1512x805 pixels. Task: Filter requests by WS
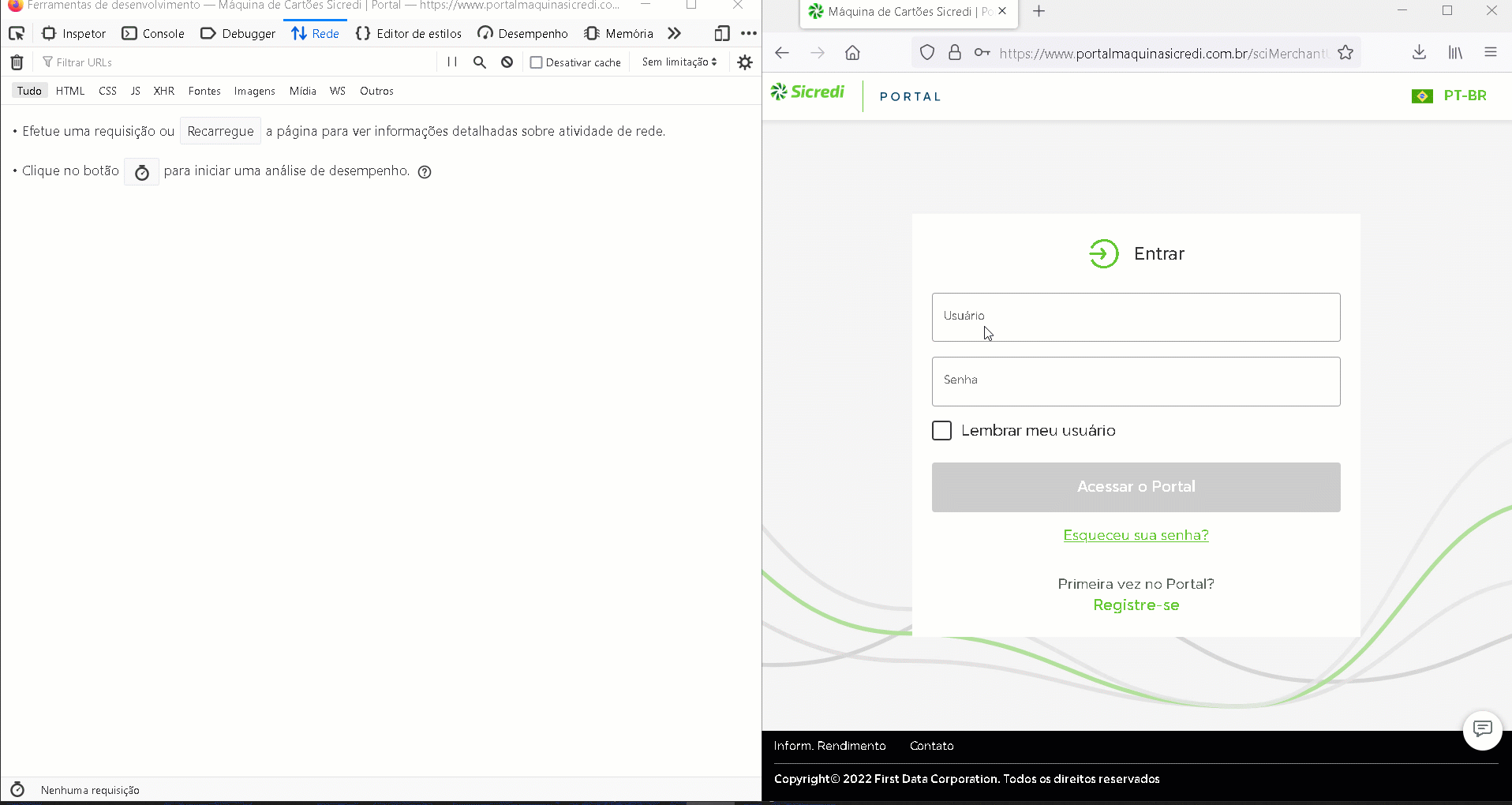(x=338, y=91)
